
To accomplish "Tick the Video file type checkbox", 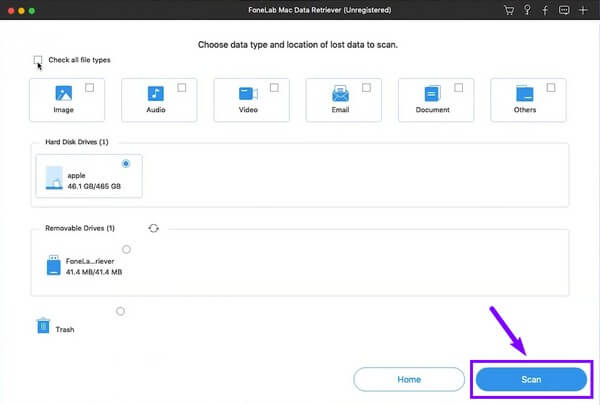I will click(274, 88).
